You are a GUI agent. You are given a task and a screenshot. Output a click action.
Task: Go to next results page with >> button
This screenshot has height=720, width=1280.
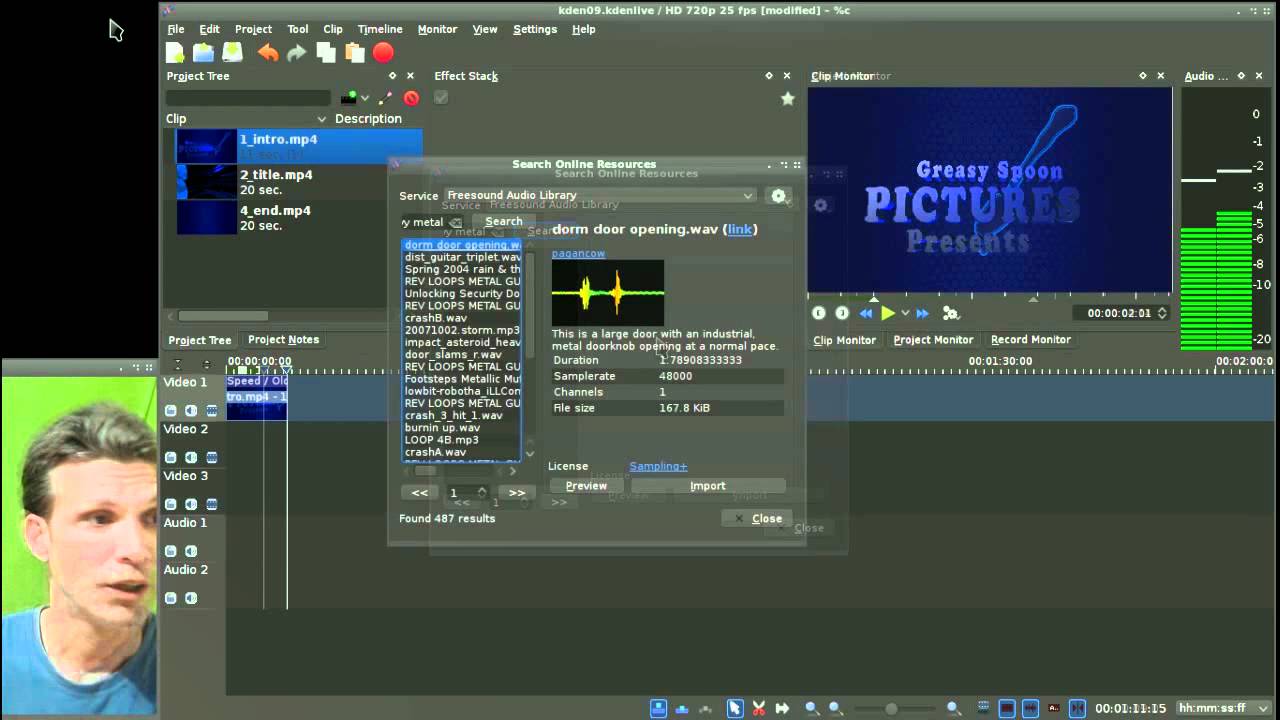517,493
